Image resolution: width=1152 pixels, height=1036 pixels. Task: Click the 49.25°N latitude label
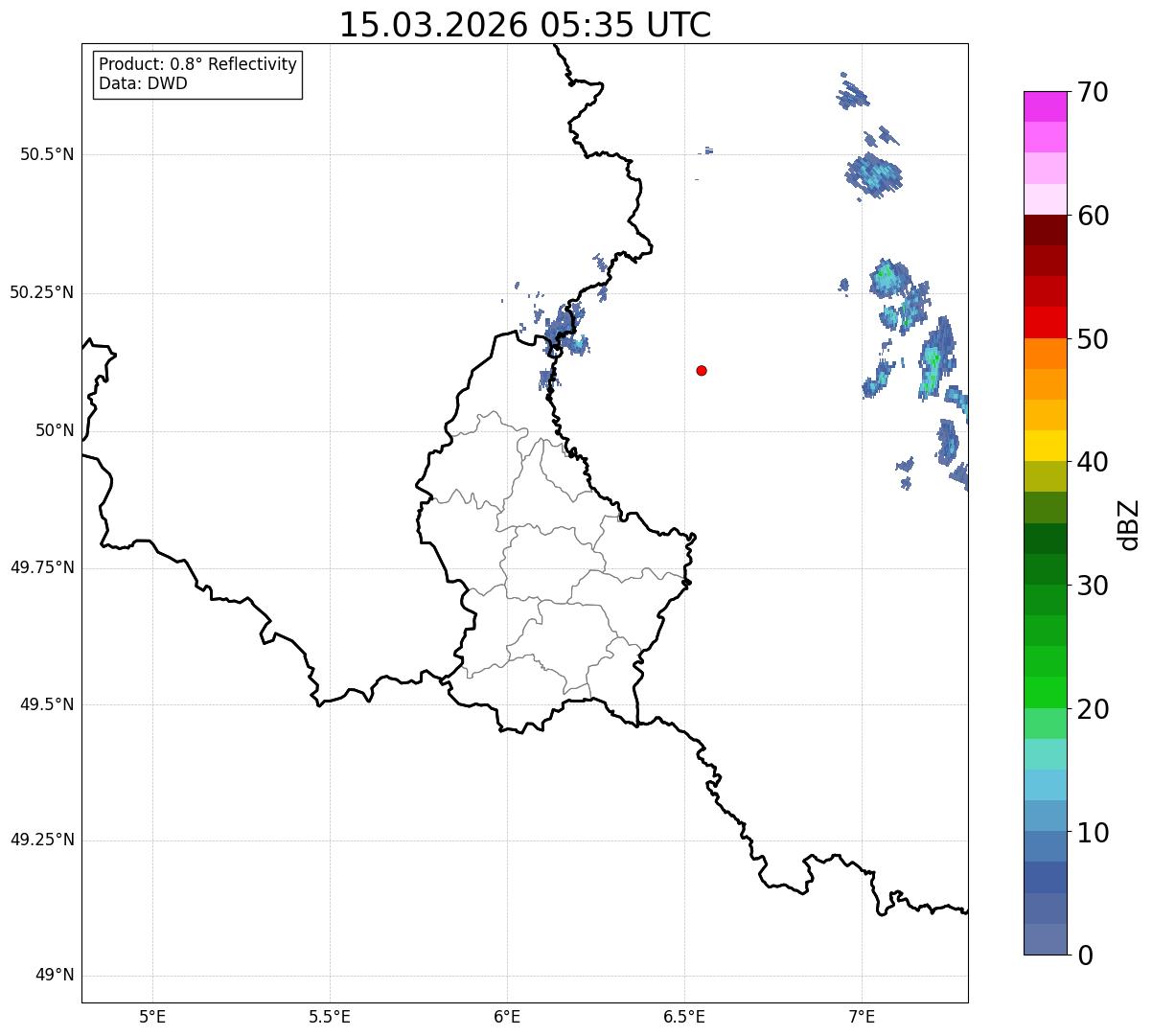coord(41,840)
